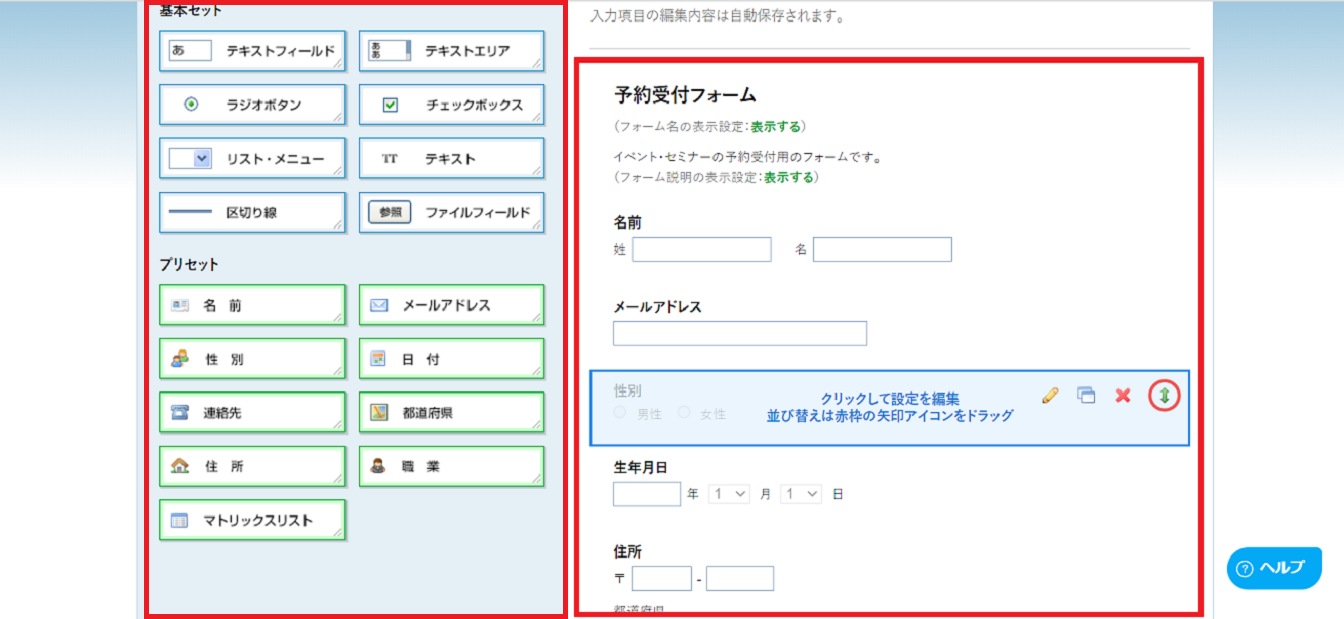Viewport: 1344px width, 619px height.
Task: Add the メールアドレス preset item
Action: (x=451, y=305)
